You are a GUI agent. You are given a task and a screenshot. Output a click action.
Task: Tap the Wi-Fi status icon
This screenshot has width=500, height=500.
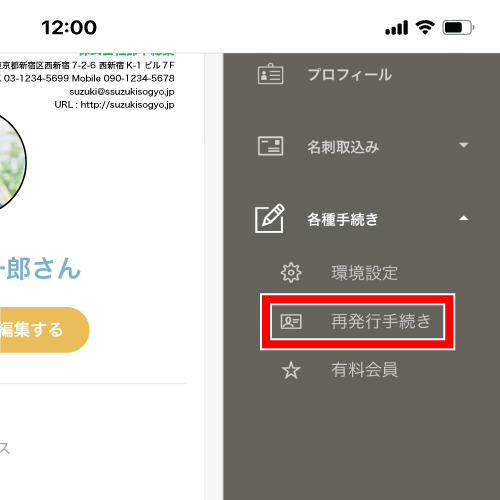(425, 27)
